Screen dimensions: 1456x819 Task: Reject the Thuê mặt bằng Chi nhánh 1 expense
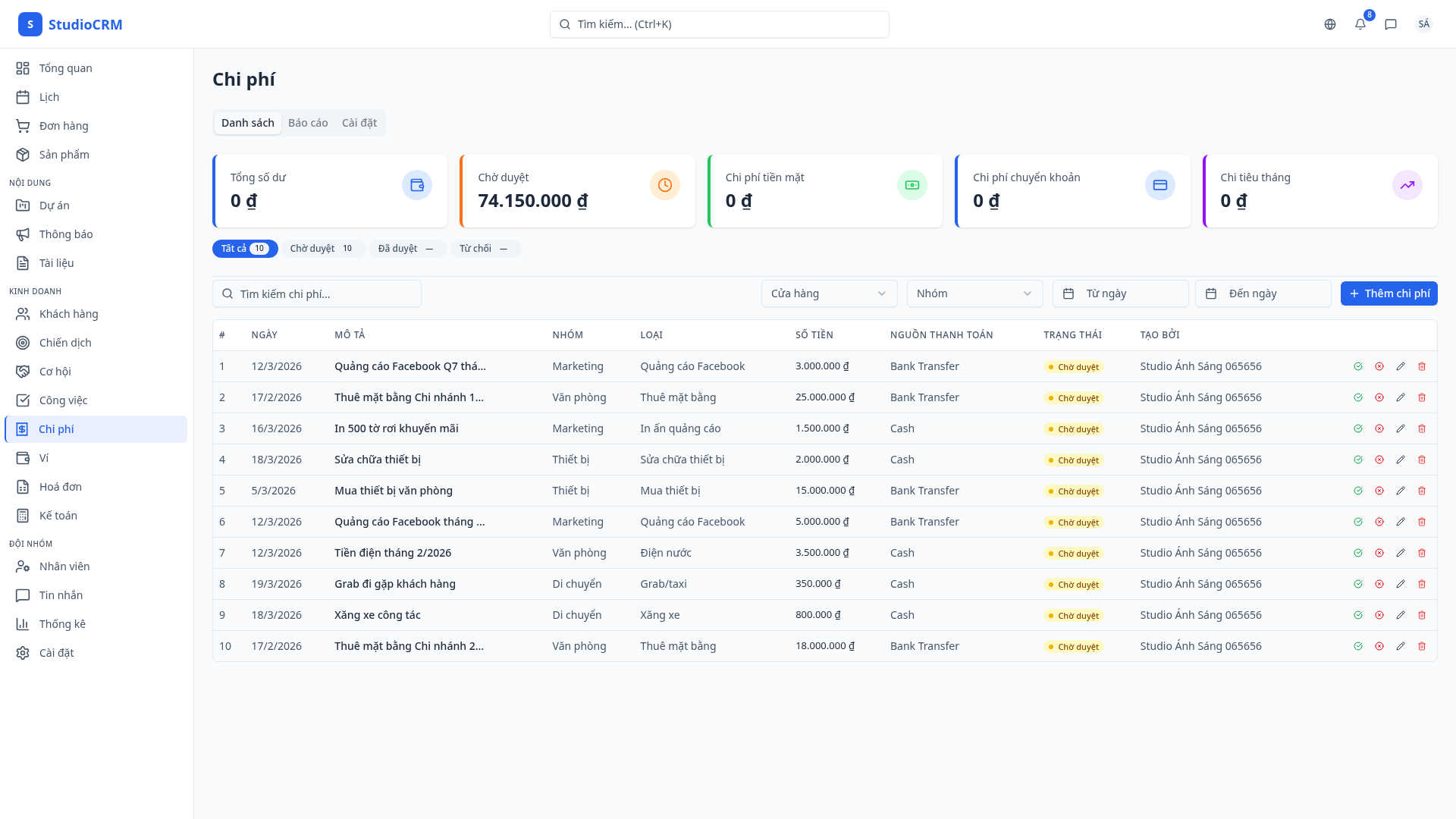(x=1379, y=397)
